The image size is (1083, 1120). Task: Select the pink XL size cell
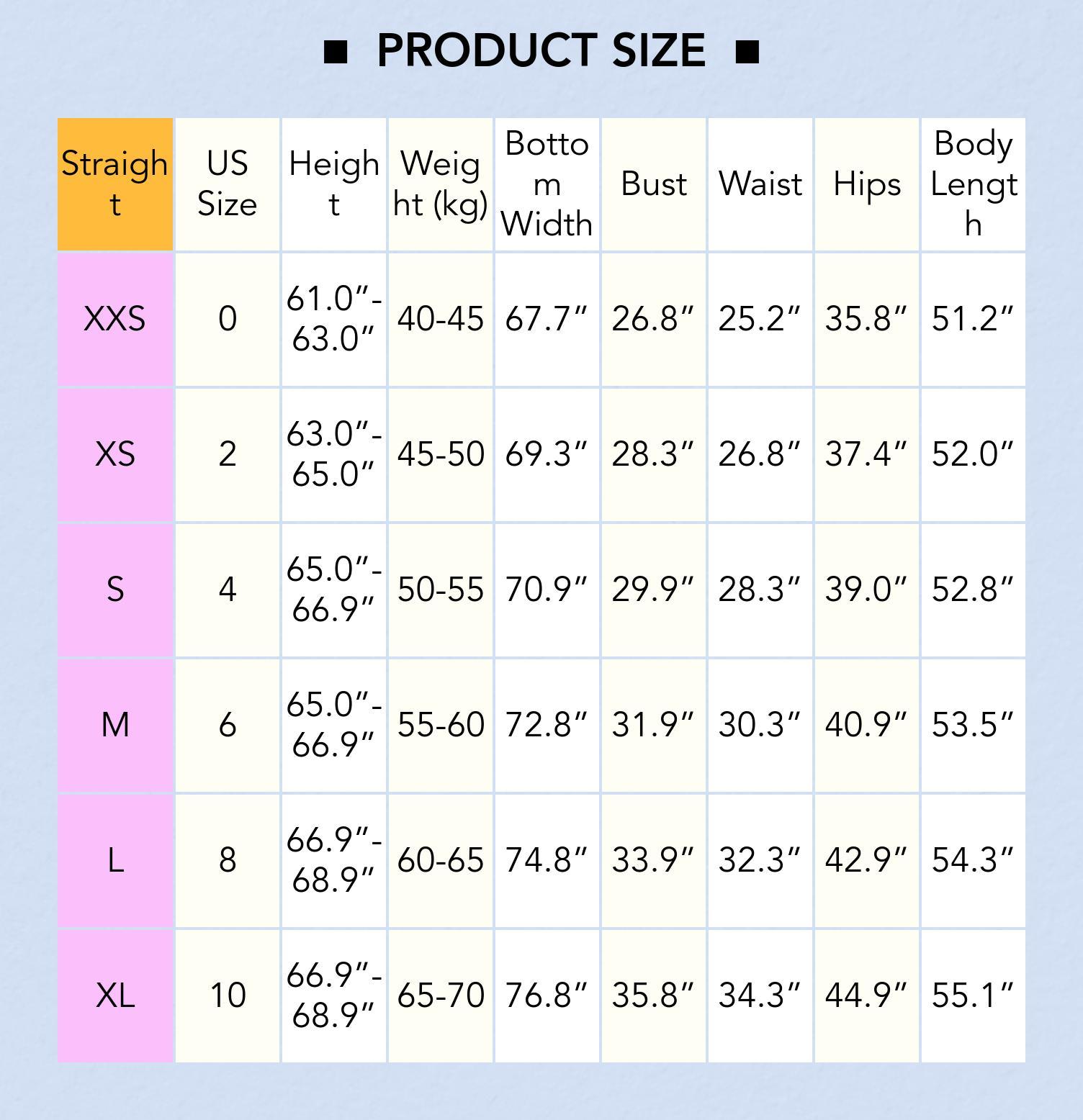click(115, 995)
